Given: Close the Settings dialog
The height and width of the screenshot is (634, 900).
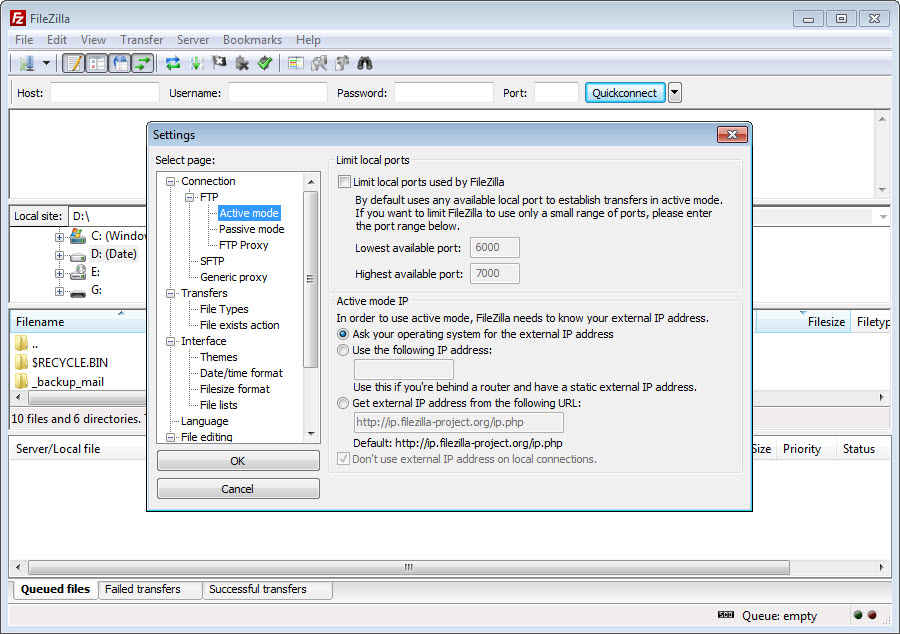Looking at the screenshot, I should pyautogui.click(x=732, y=135).
